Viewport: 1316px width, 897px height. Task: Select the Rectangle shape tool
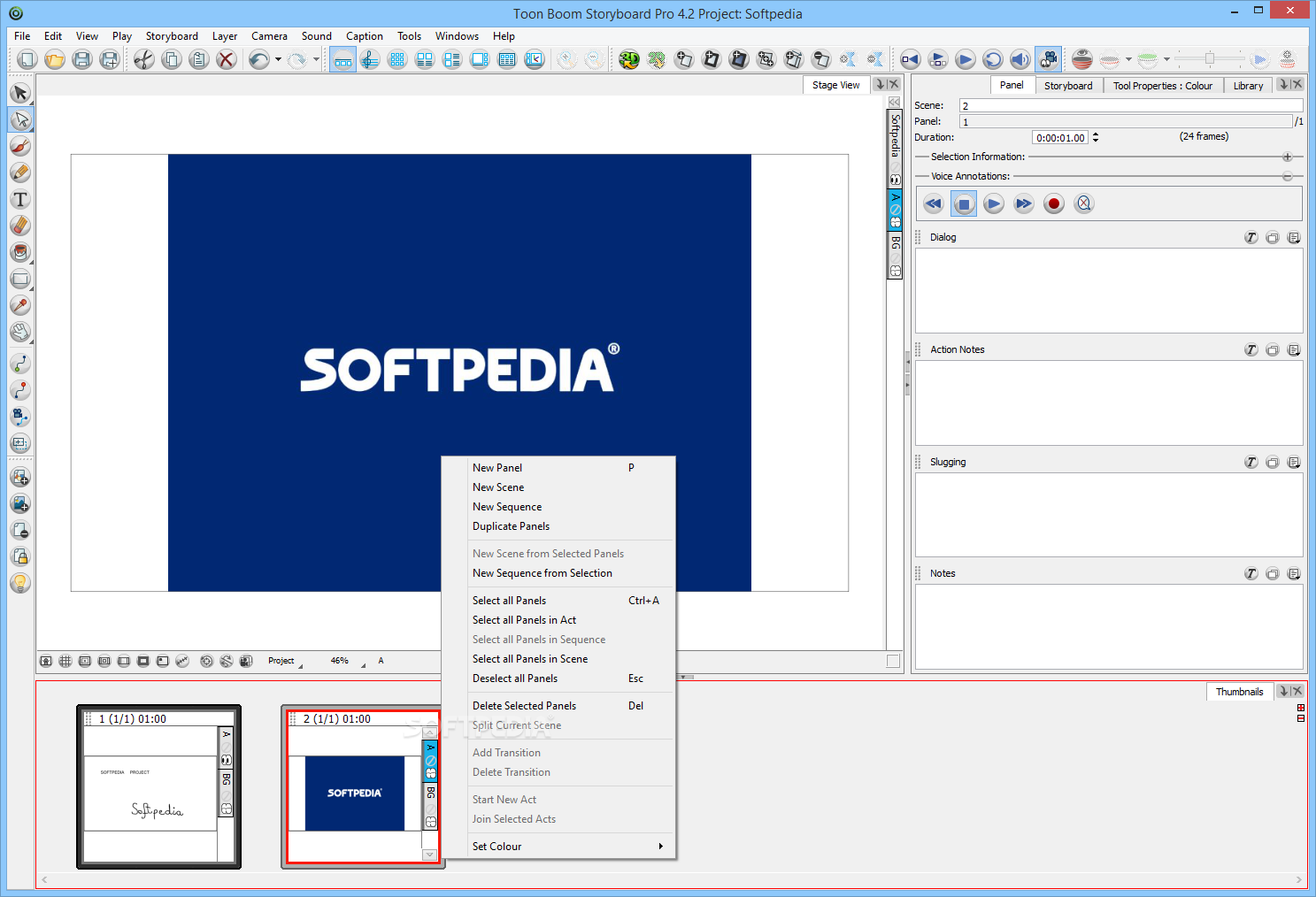click(20, 279)
